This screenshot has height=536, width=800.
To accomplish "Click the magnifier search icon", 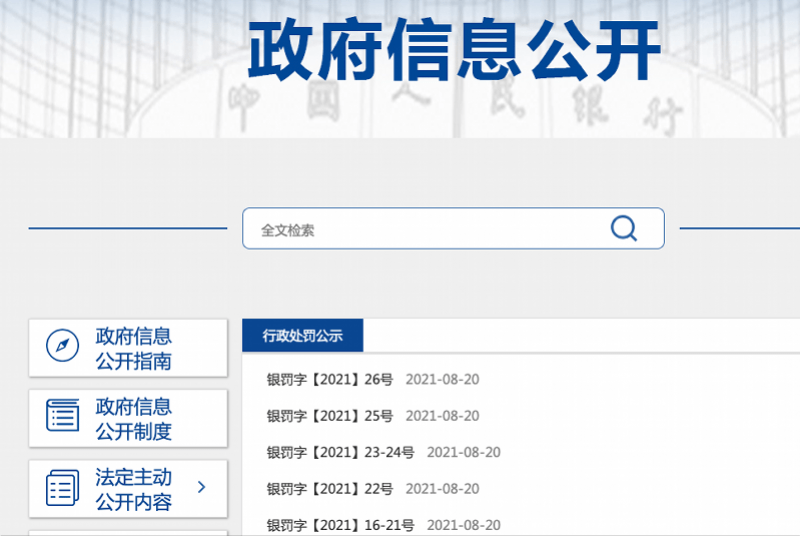I will 623,229.
